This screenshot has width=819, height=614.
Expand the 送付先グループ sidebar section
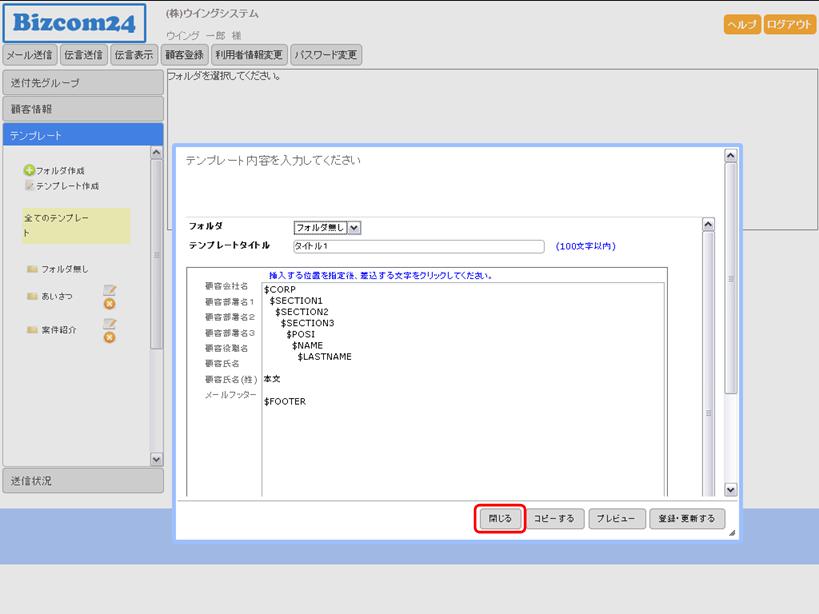(82, 82)
